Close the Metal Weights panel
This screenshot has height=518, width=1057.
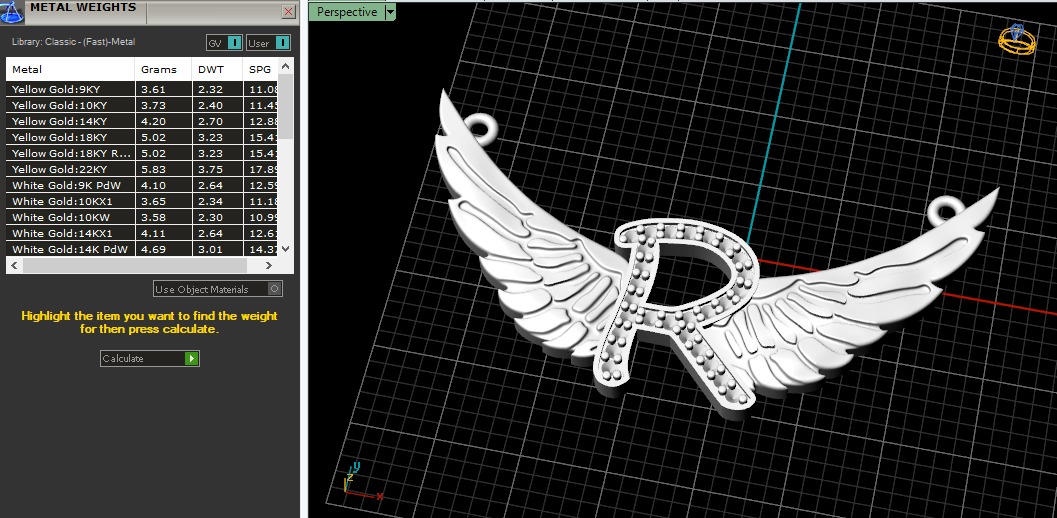[x=289, y=11]
